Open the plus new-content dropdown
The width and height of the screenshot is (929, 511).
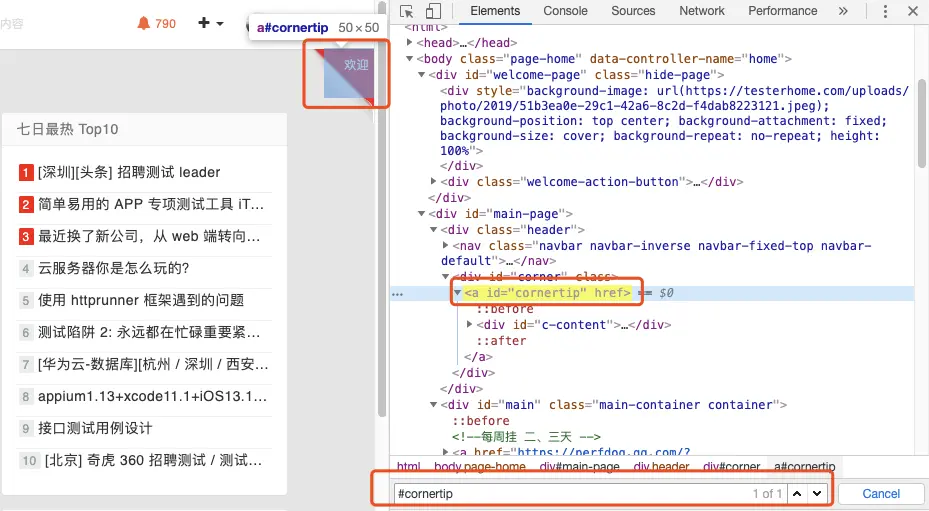click(x=211, y=23)
